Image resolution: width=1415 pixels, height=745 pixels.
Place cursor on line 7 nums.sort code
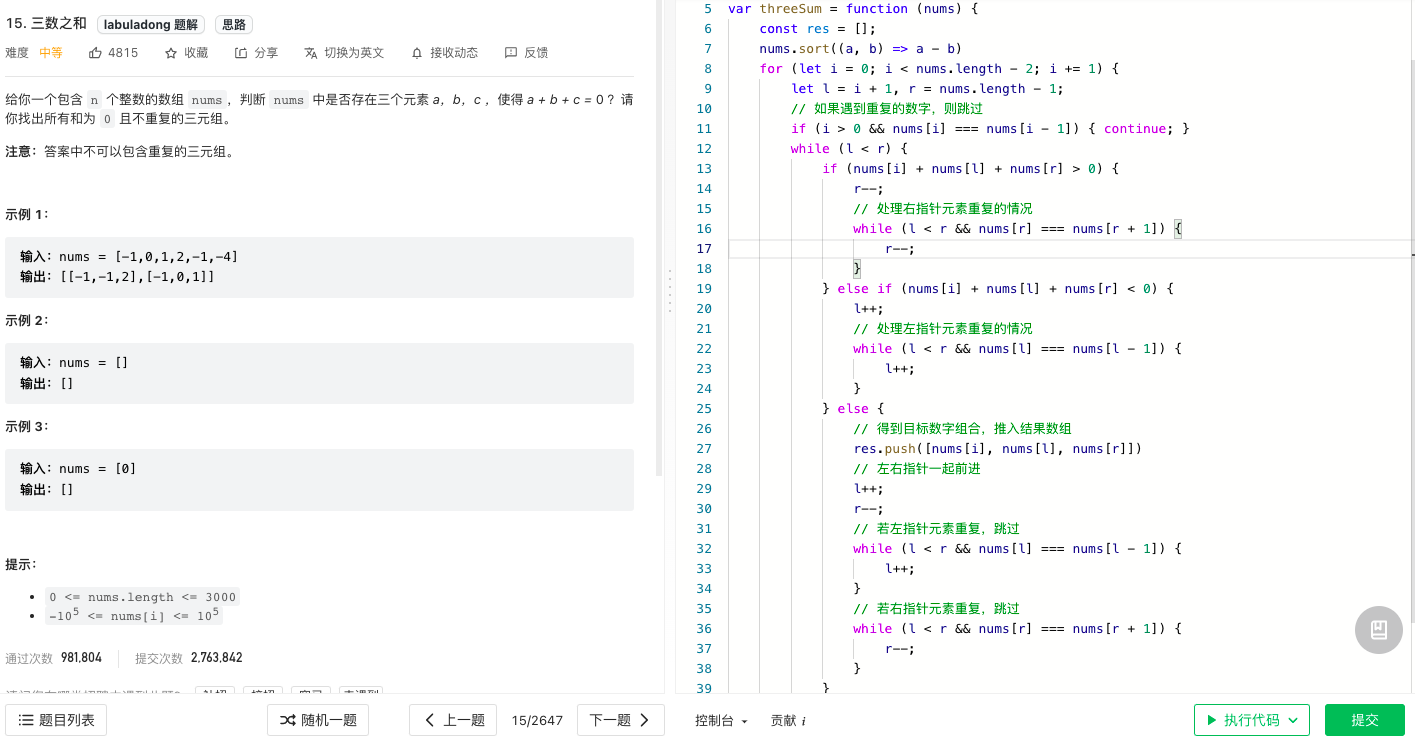click(860, 48)
